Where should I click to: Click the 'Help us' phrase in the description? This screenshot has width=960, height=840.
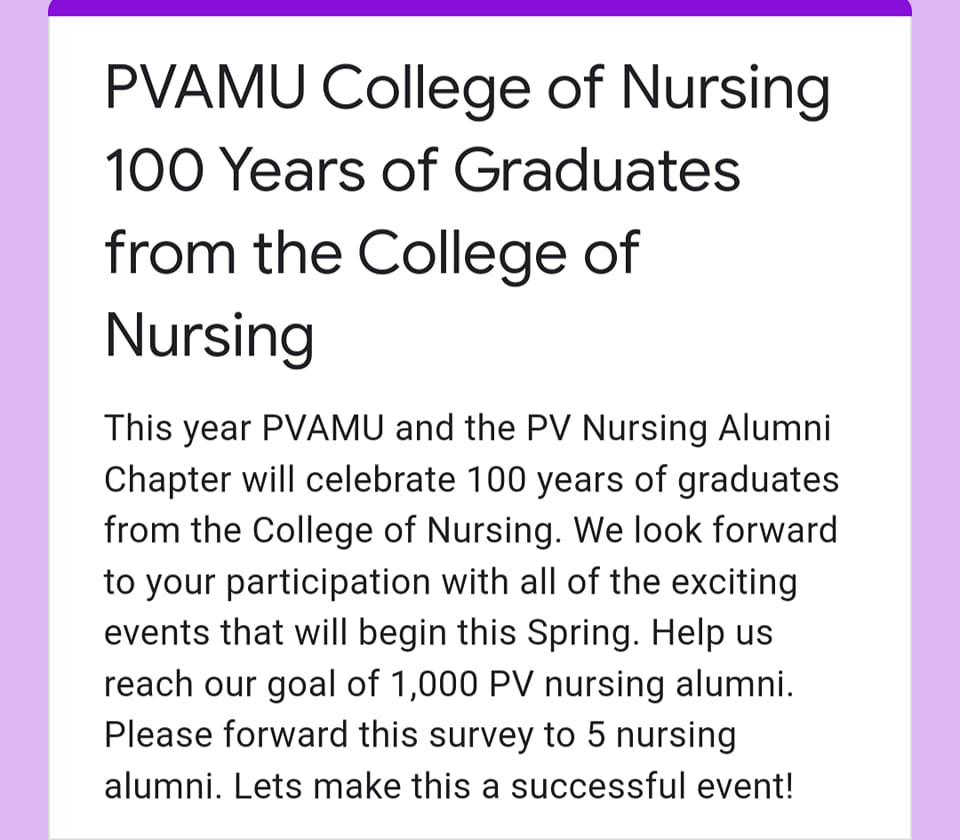pos(711,633)
